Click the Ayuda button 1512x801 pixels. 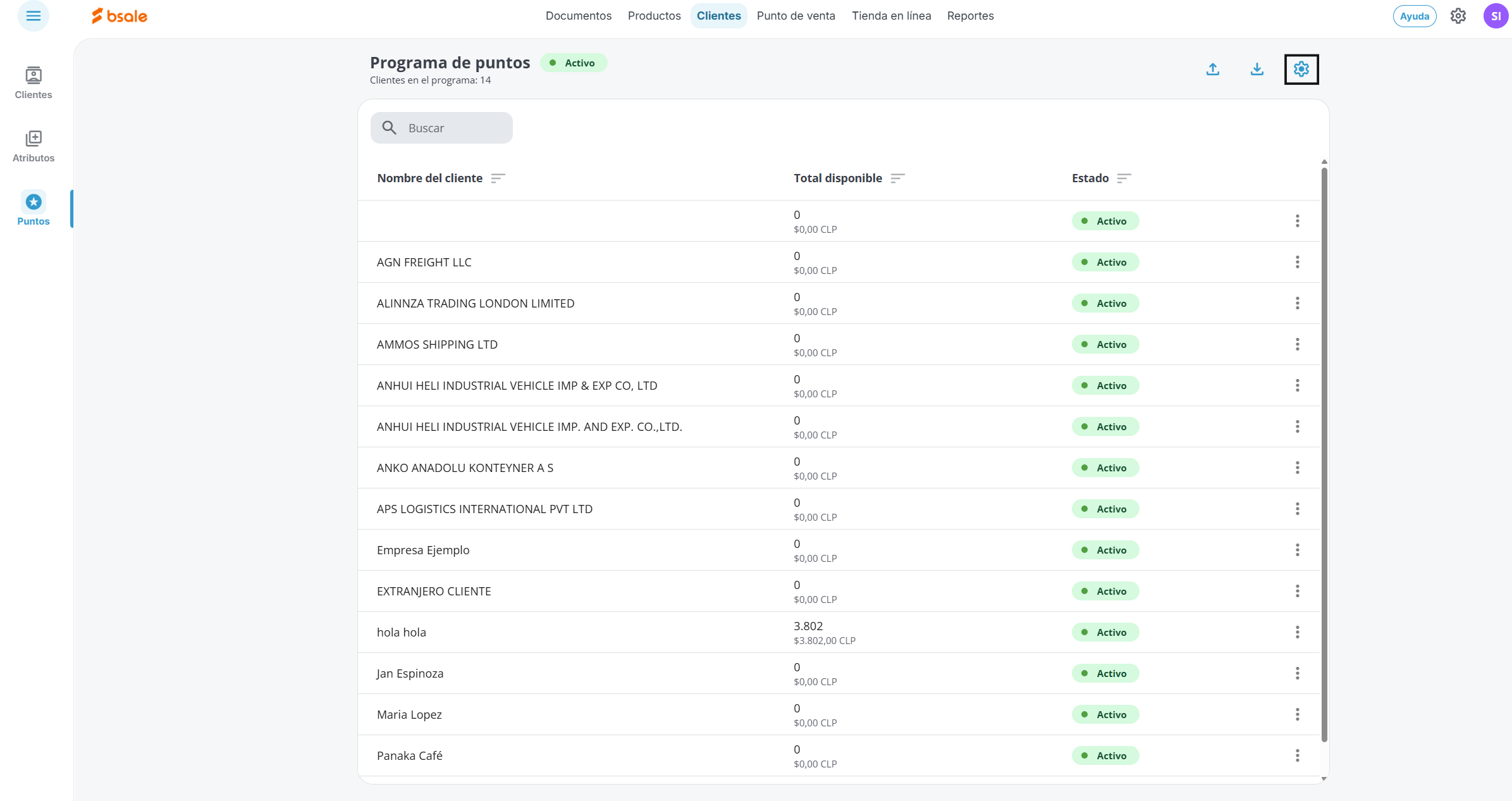1414,16
